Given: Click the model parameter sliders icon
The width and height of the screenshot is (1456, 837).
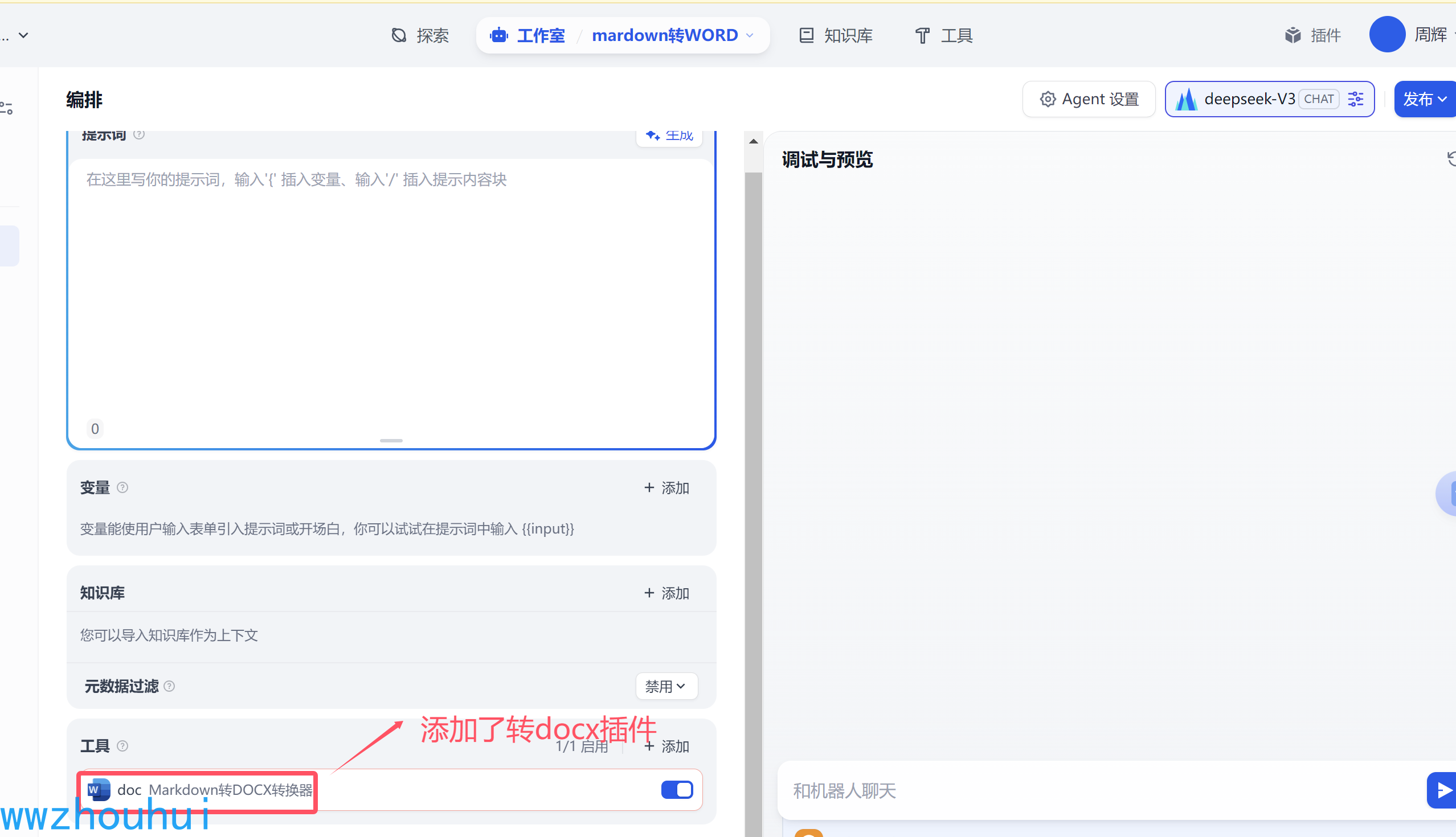Looking at the screenshot, I should pyautogui.click(x=1355, y=99).
